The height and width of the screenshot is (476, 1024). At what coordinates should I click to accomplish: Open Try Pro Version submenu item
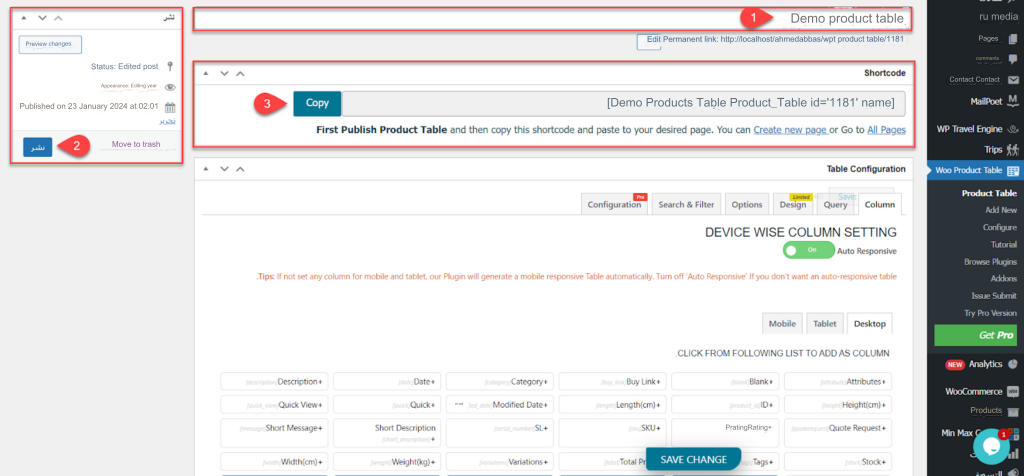(x=991, y=313)
